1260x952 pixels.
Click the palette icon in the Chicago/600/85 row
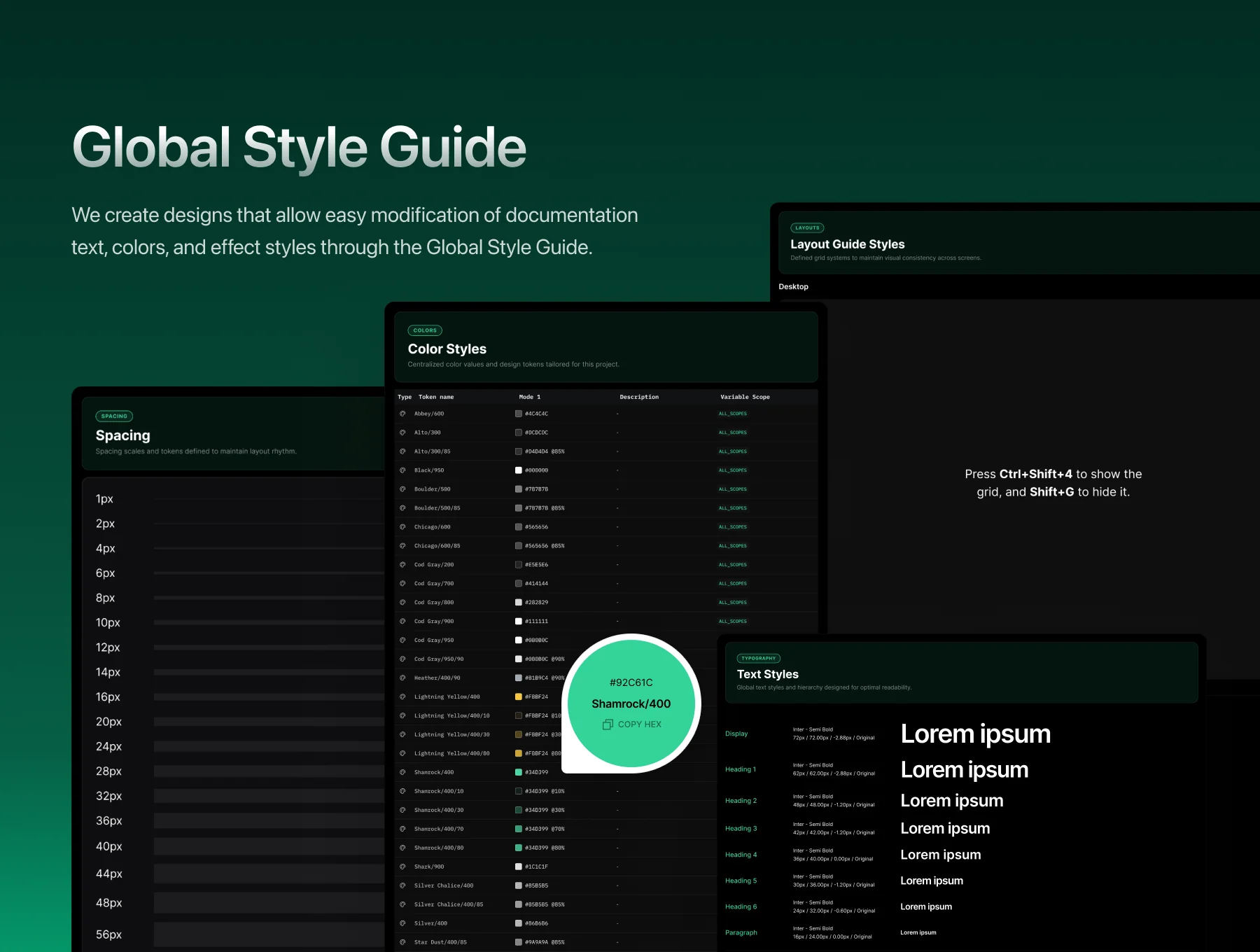pos(402,546)
